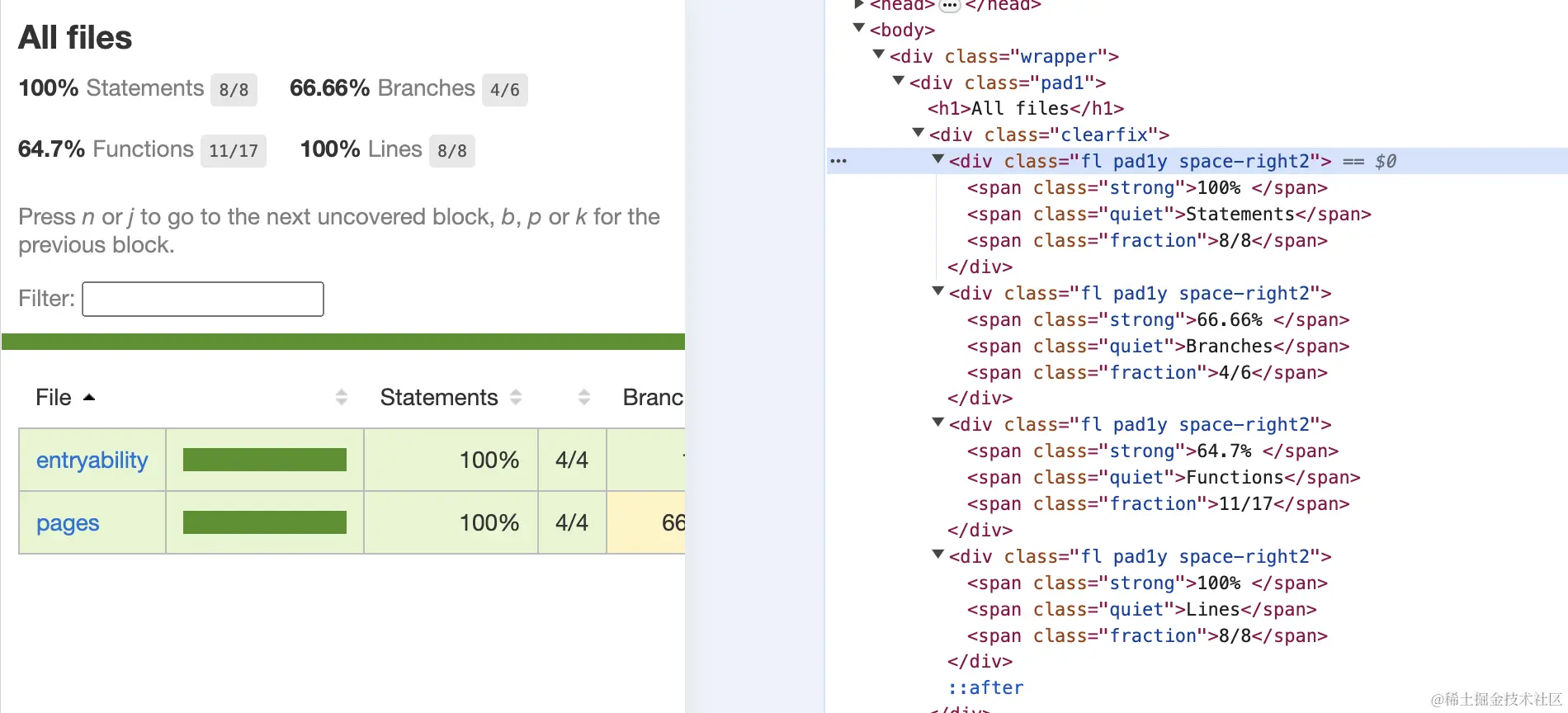Image resolution: width=1568 pixels, height=713 pixels.
Task: Click the entryability green coverage bar
Action: click(x=264, y=460)
